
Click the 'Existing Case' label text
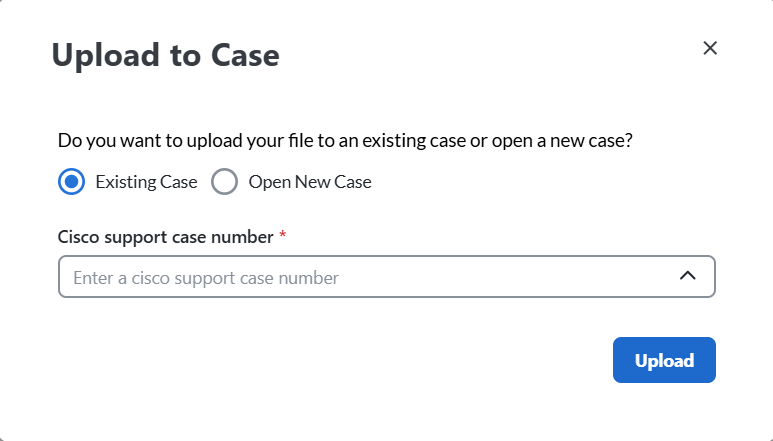coord(146,182)
